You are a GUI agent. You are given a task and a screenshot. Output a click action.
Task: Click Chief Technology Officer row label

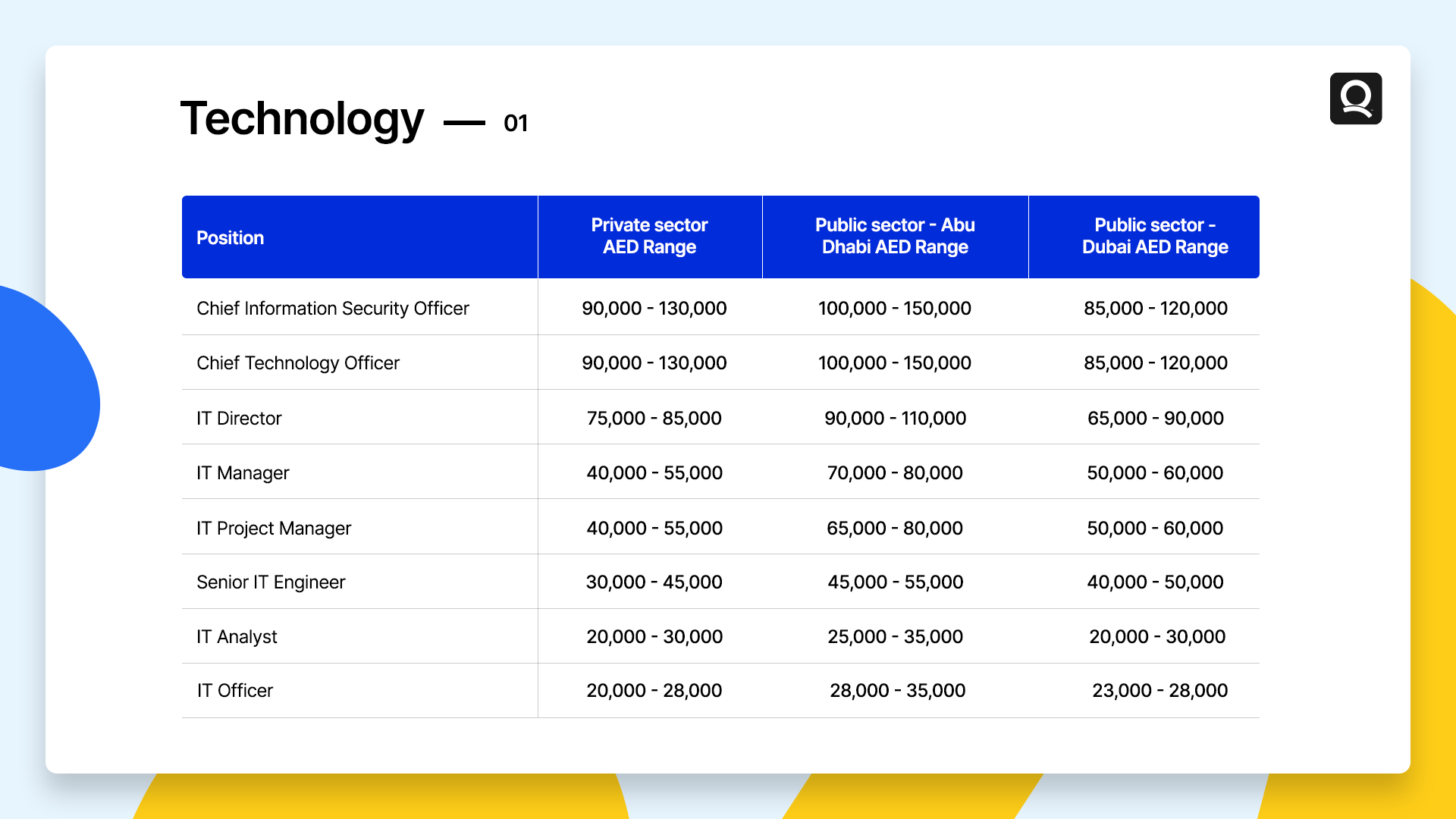point(297,363)
